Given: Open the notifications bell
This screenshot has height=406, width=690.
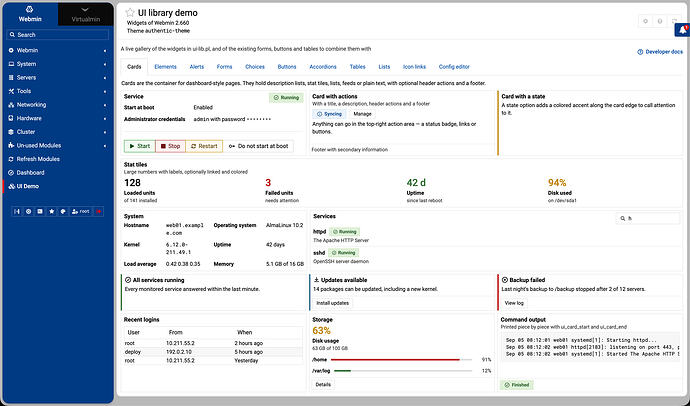Looking at the screenshot, I should click(x=683, y=30).
